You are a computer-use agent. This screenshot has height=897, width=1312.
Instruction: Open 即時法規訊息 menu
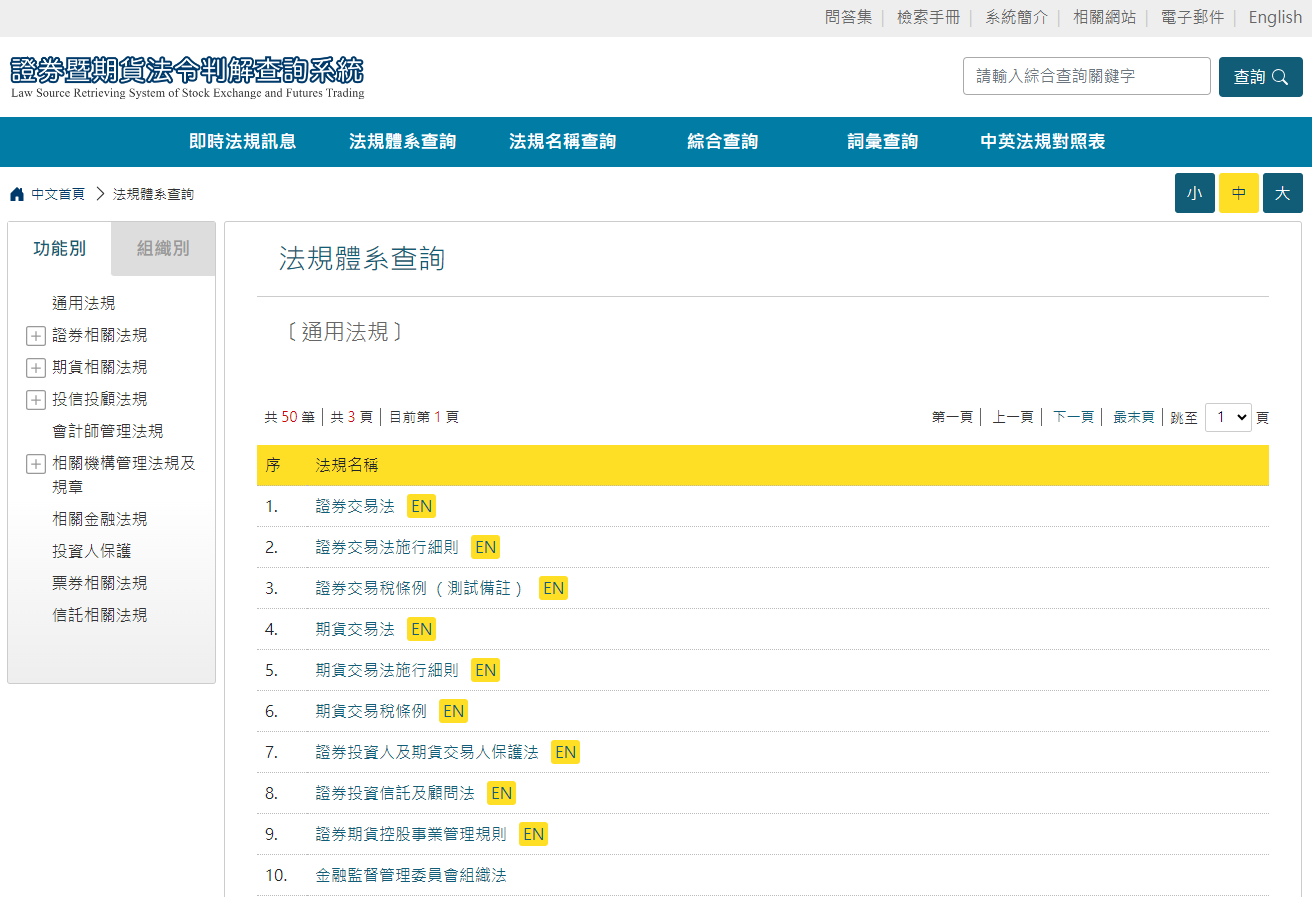tap(243, 142)
